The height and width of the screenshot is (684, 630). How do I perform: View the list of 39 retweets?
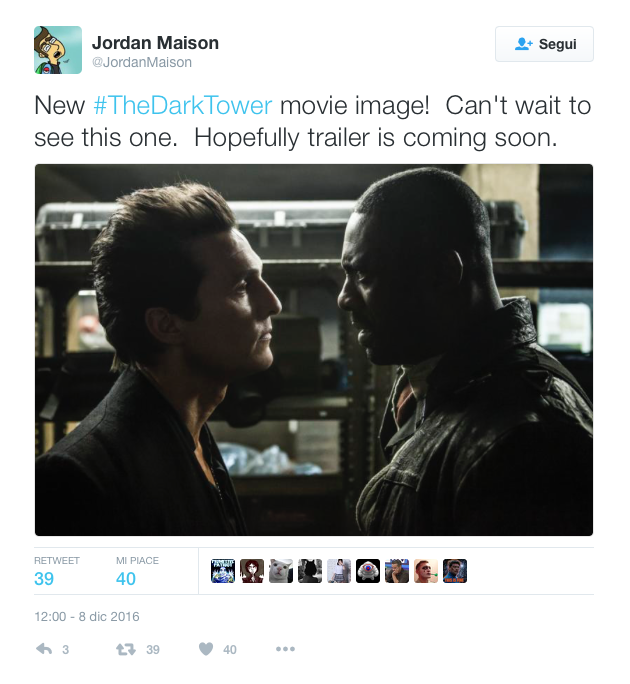57,571
